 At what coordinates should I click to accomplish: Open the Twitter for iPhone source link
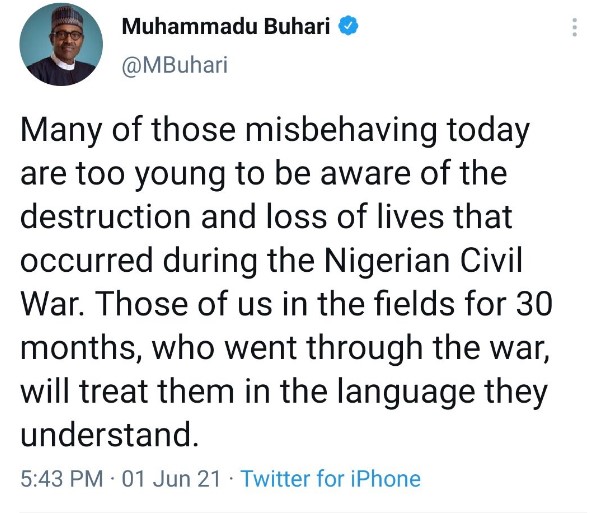(x=331, y=479)
